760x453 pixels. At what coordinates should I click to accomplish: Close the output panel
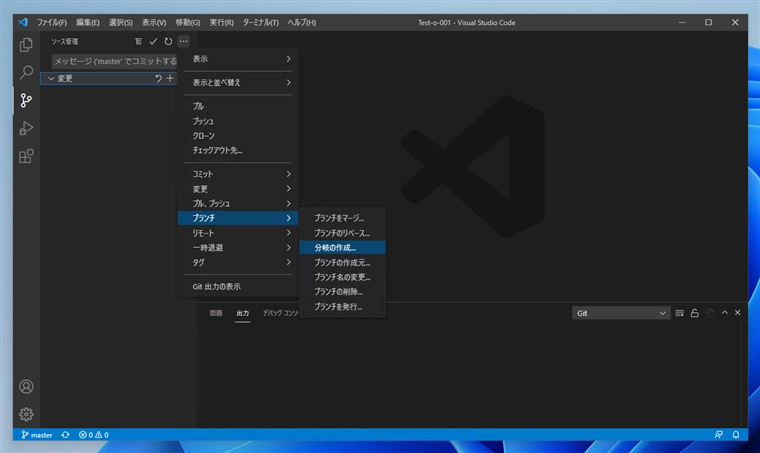click(x=738, y=313)
